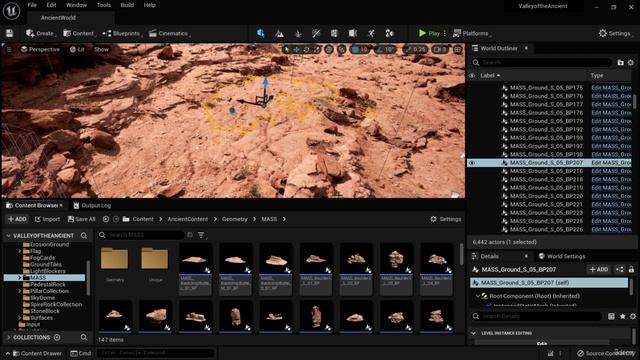Click the content browser history forward icon

click(x=116, y=219)
